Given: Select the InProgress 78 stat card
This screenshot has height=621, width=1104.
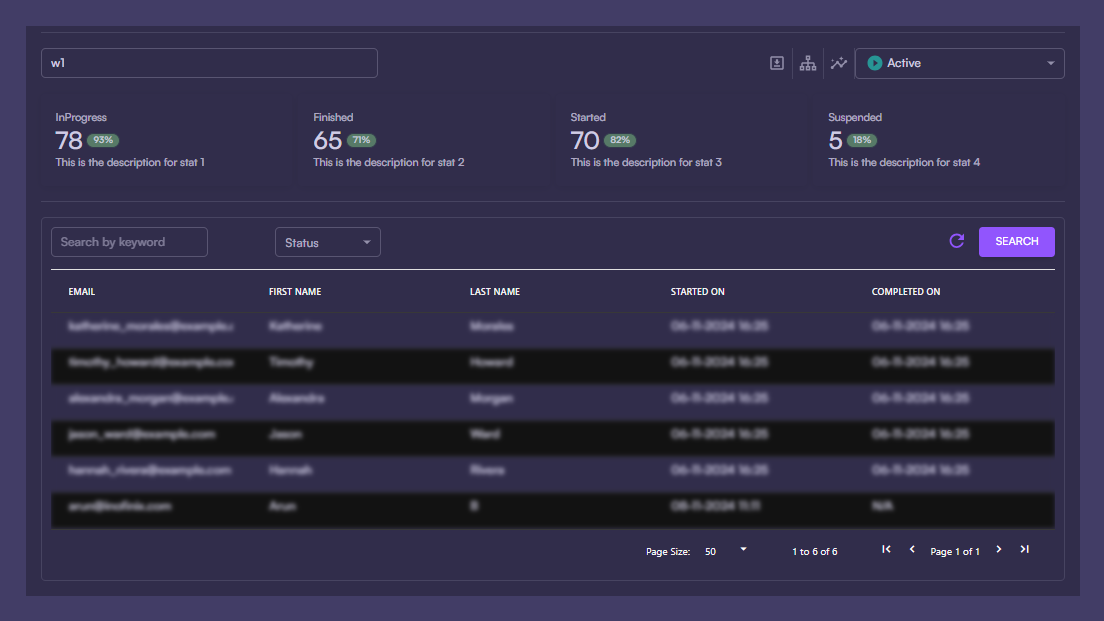Looking at the screenshot, I should coord(167,140).
